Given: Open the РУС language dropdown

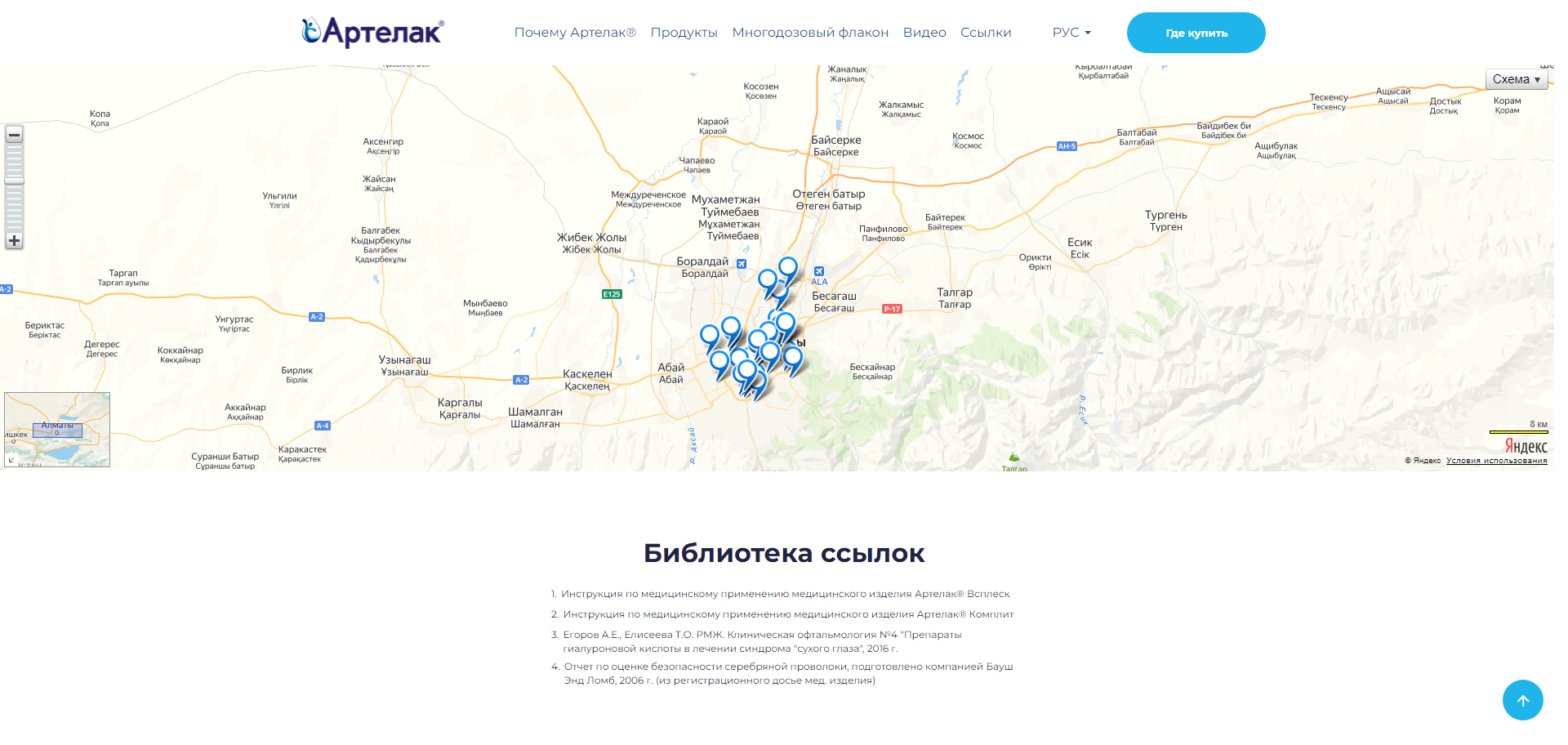Looking at the screenshot, I should click(x=1071, y=33).
